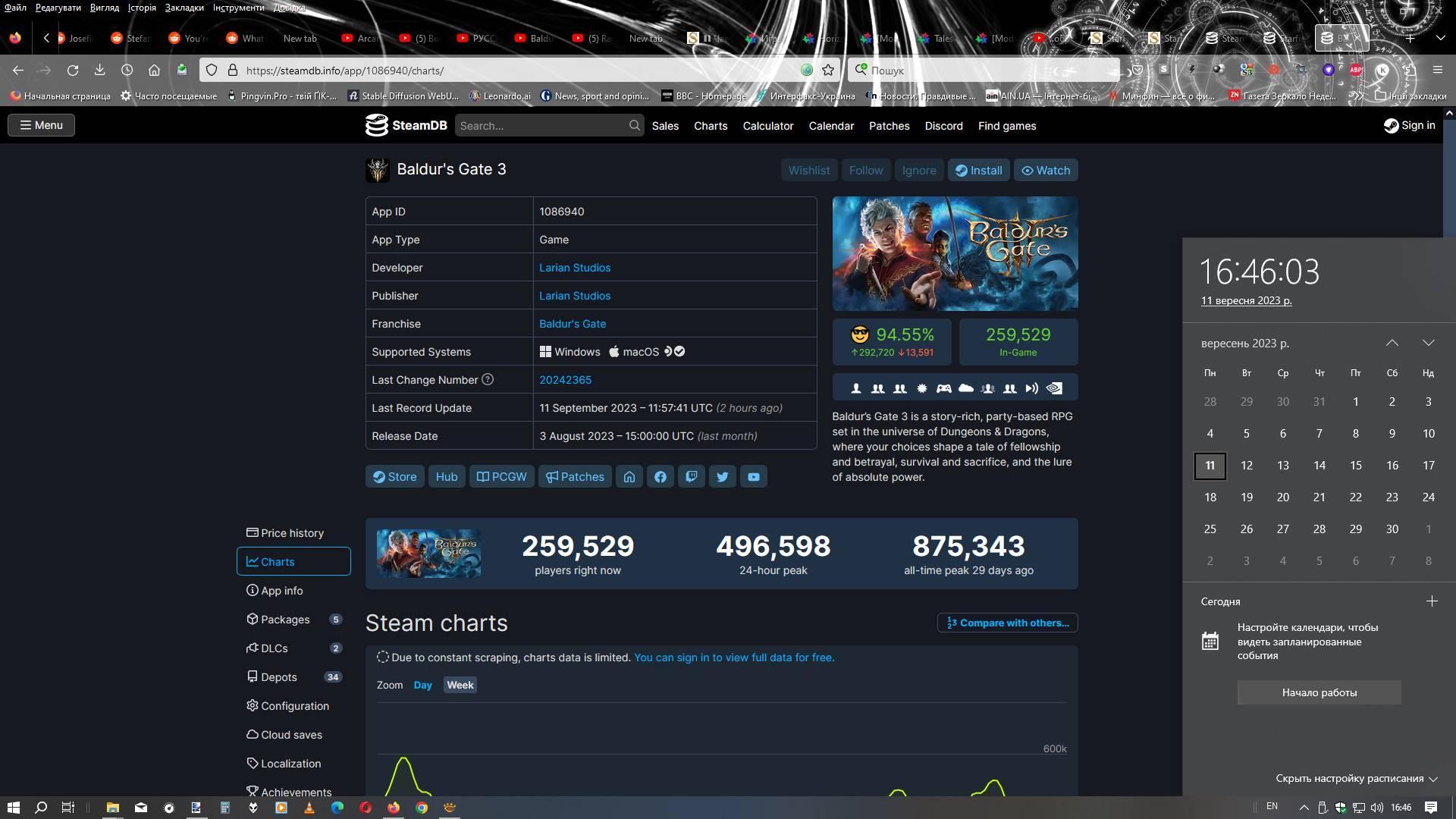Click help icon next to Last Change Number
Image resolution: width=1456 pixels, height=819 pixels.
488,379
